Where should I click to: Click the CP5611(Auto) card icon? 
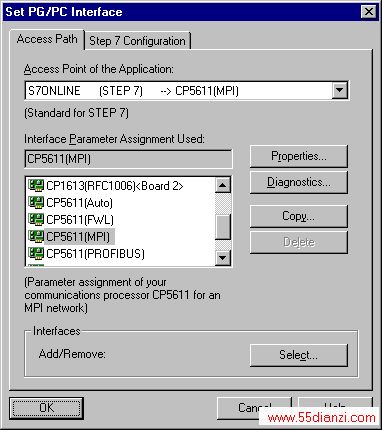(36, 202)
